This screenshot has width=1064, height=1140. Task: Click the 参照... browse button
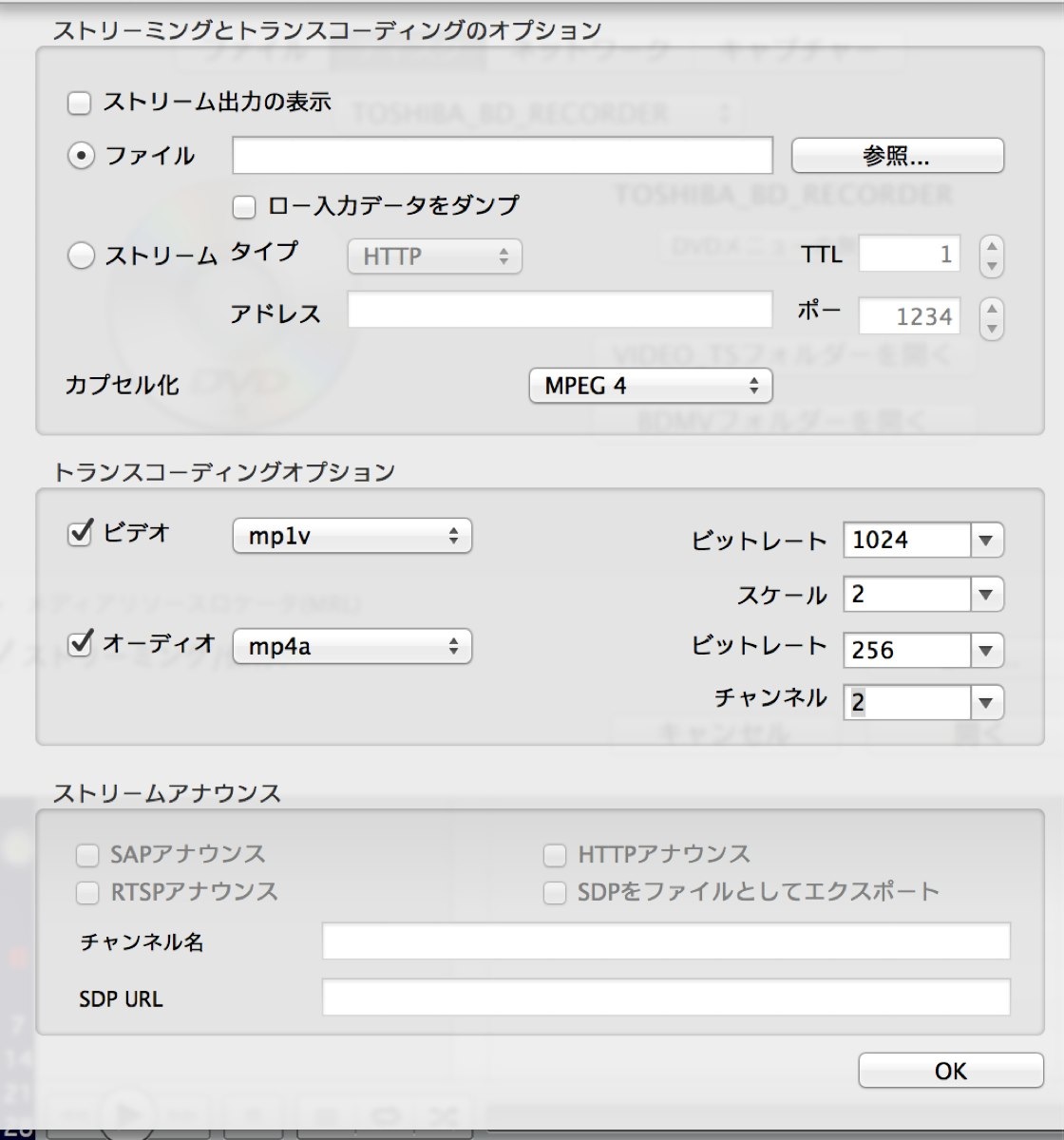pos(897,156)
